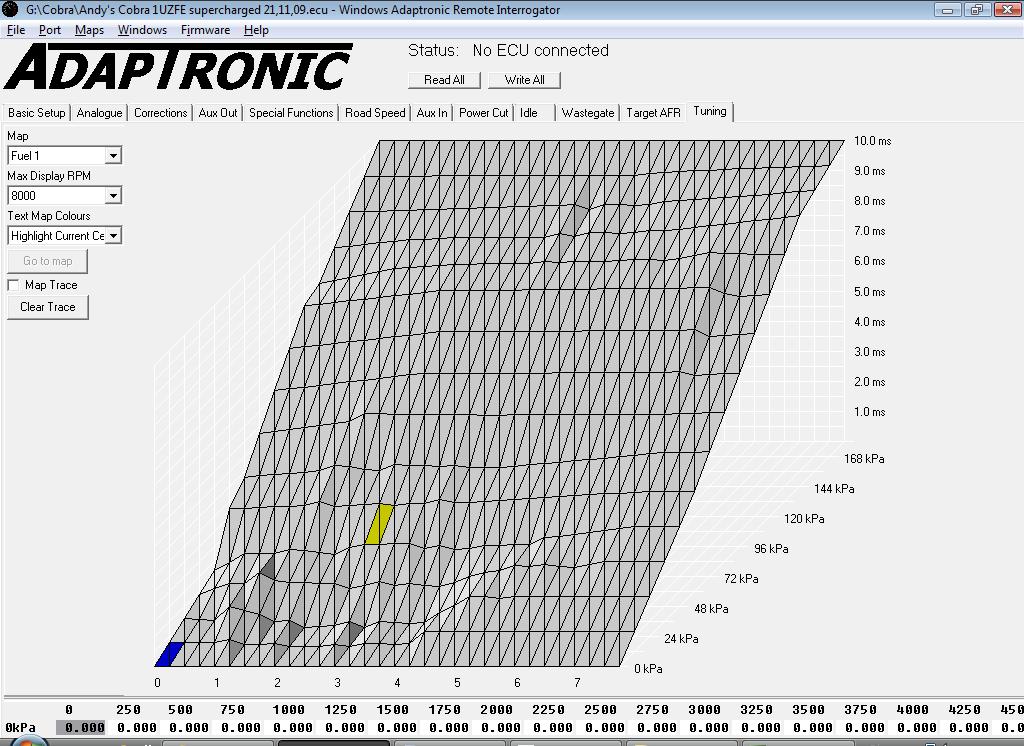This screenshot has height=746, width=1024.
Task: Click the 4250 RPM column header
Action: tap(964, 710)
